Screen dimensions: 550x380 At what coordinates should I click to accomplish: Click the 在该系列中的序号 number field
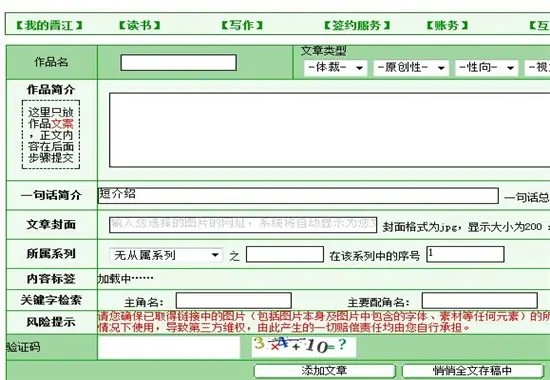pyautogui.click(x=465, y=254)
